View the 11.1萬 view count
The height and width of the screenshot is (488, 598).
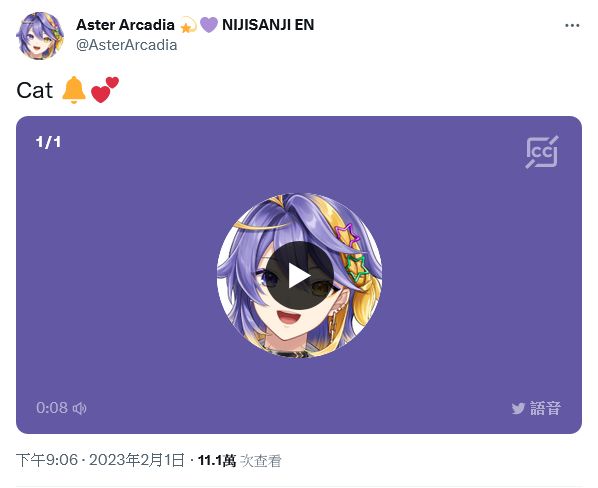pos(217,461)
